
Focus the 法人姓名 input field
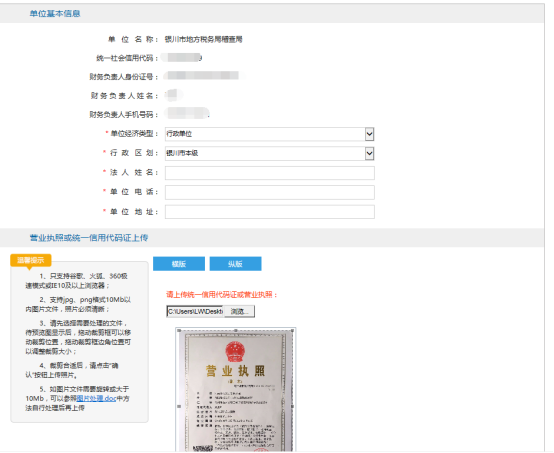(x=270, y=173)
